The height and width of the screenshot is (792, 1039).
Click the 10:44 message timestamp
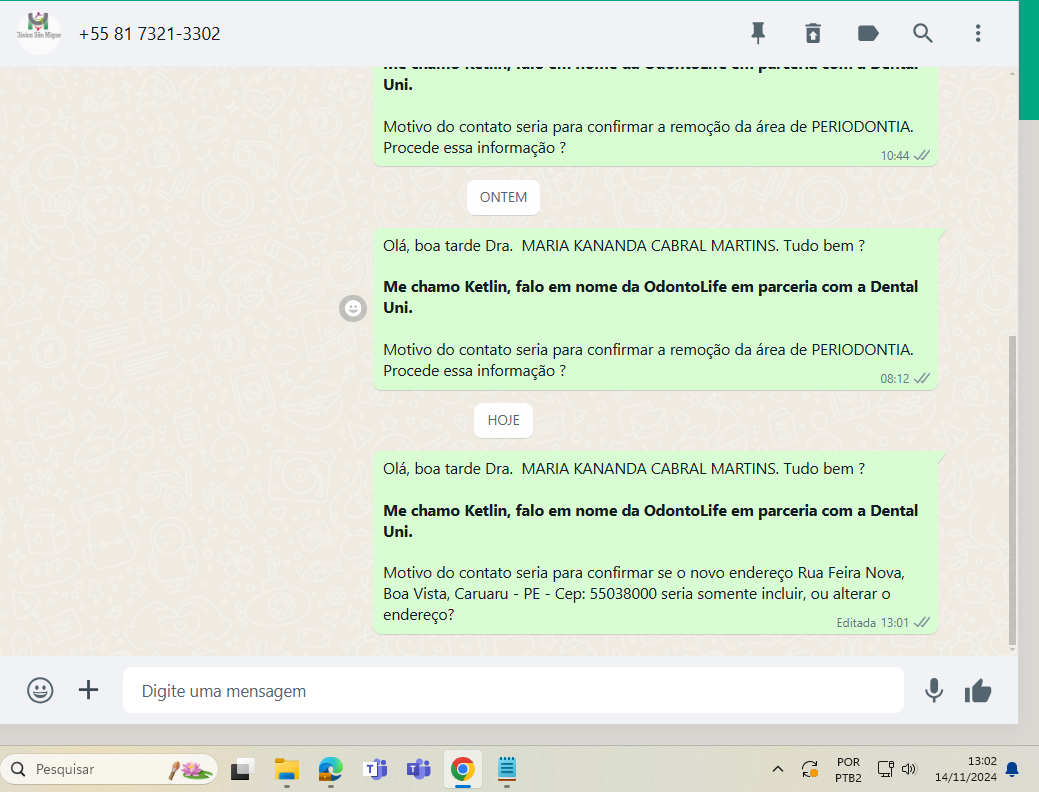tap(895, 156)
